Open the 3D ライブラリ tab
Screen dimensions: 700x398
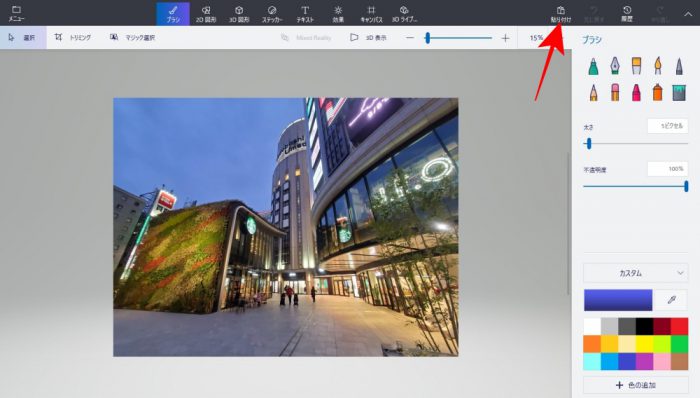(x=404, y=13)
